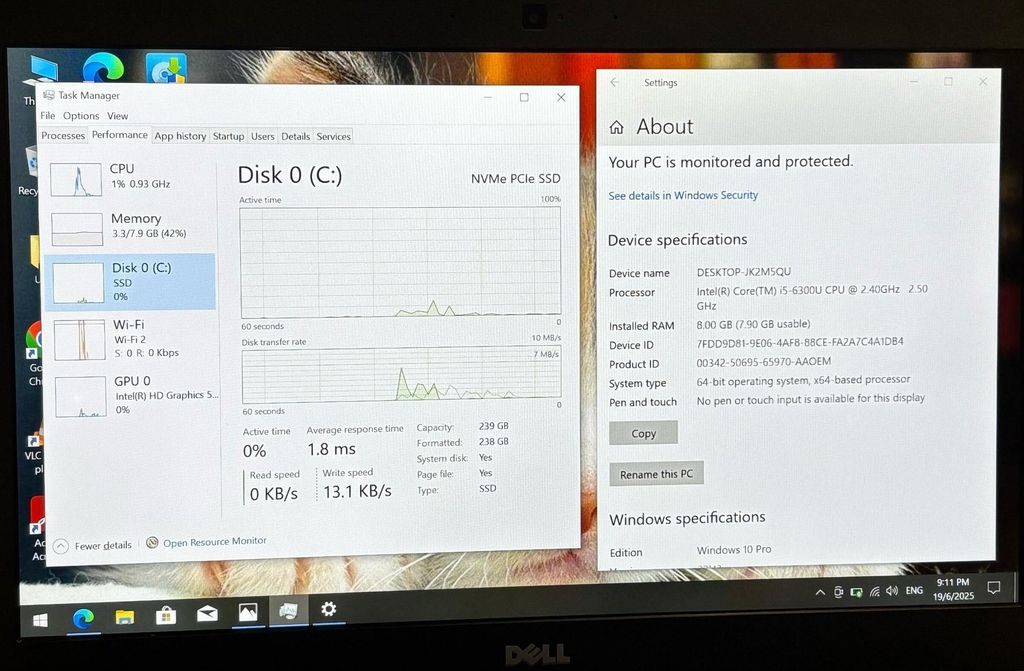Select the Wi-Fi graph in sidebar
Image resolution: width=1024 pixels, height=671 pixels.
(79, 340)
